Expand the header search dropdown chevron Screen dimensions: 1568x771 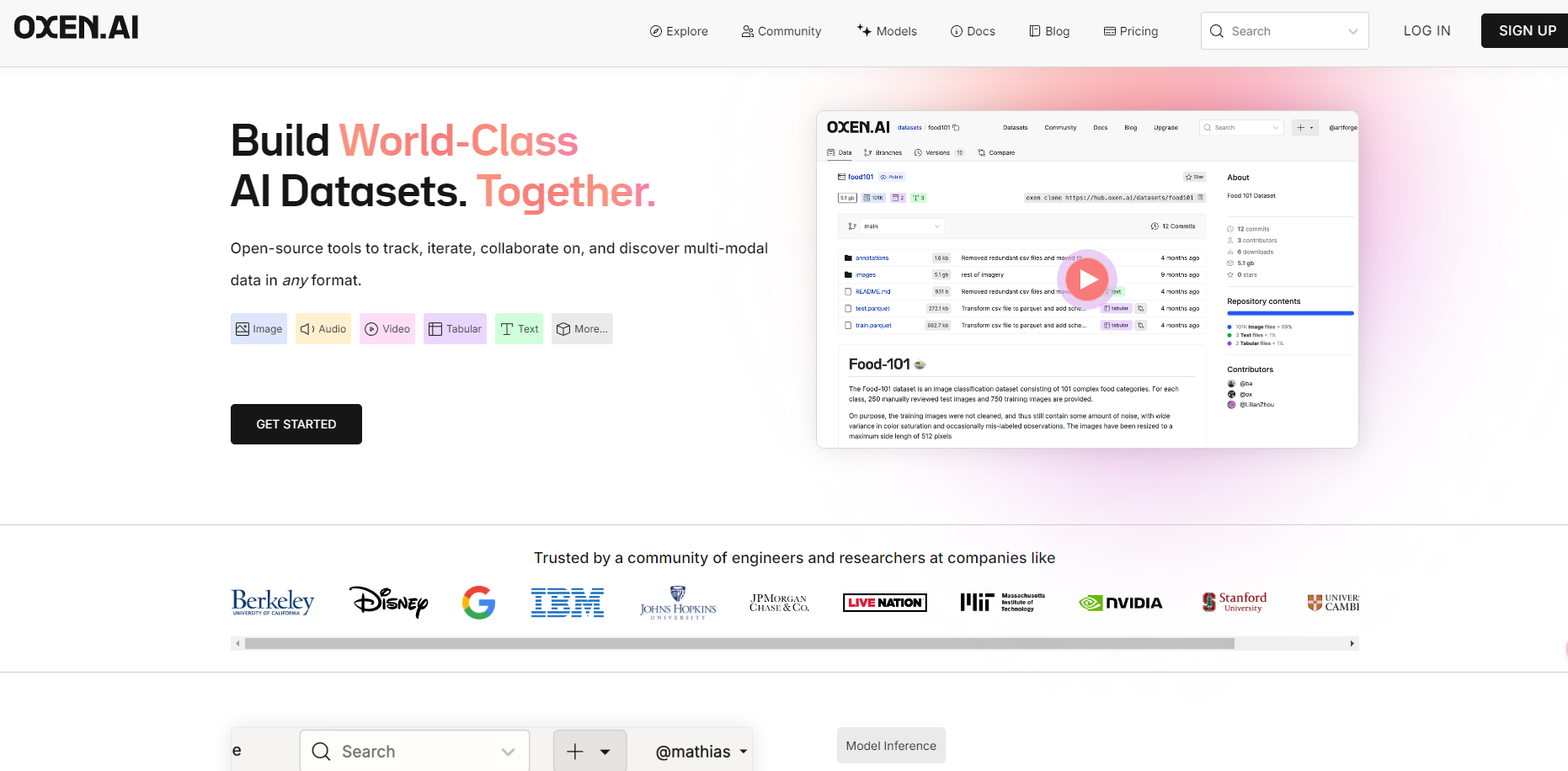coord(1352,32)
